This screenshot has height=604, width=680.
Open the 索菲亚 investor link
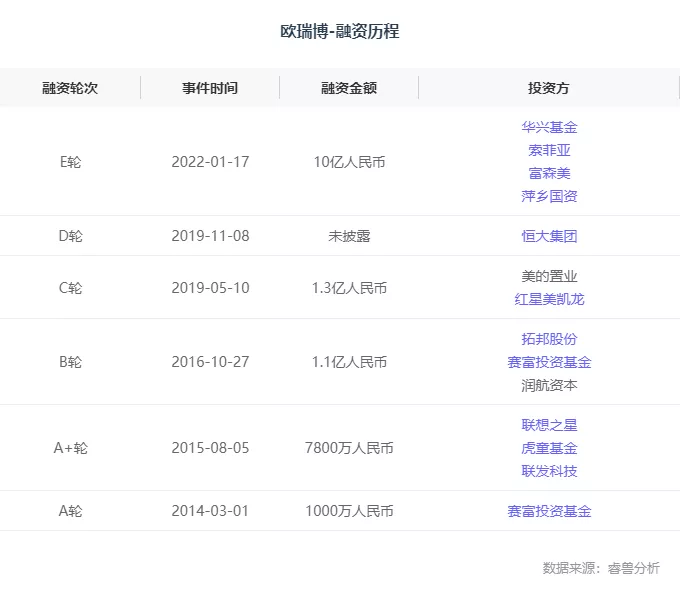coord(549,150)
